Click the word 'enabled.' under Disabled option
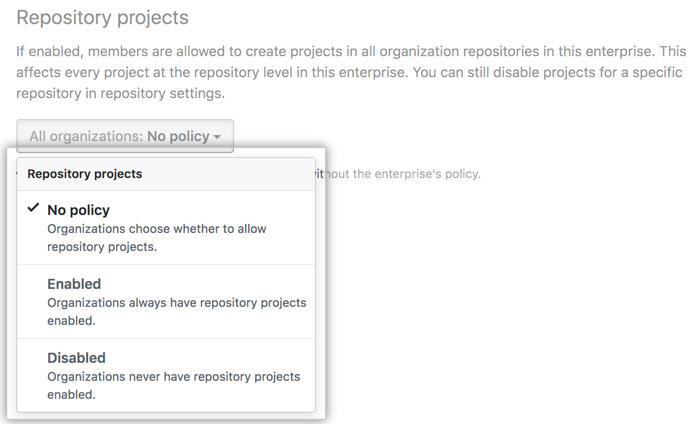 [x=71, y=394]
